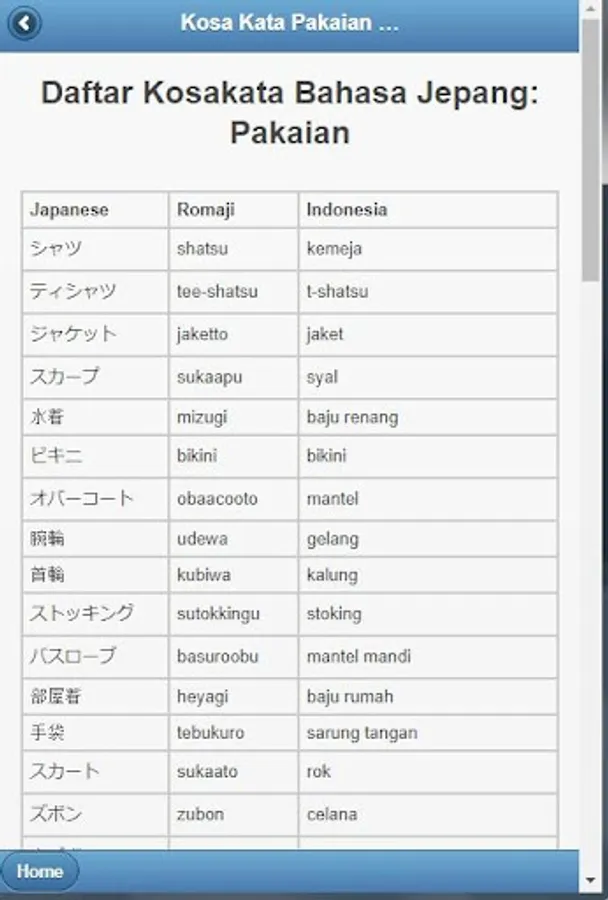
Task: Click the sarung tangan cell
Action: click(362, 733)
